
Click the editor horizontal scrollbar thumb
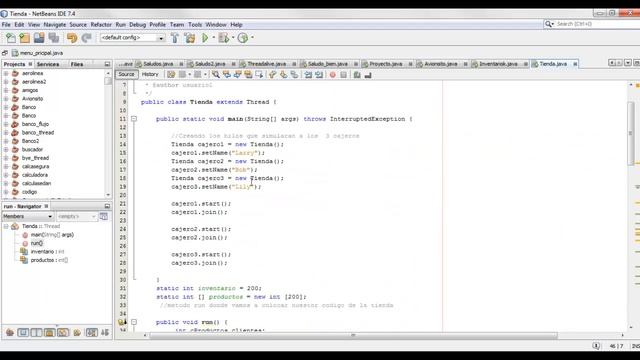coord(353,336)
